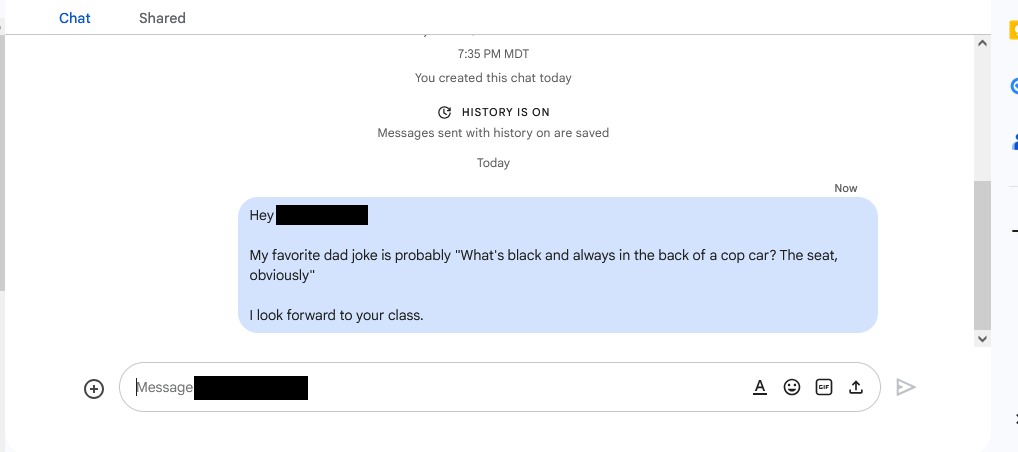Click the HISTORY IS ON label
Image resolution: width=1018 pixels, height=452 pixels.
coord(506,112)
